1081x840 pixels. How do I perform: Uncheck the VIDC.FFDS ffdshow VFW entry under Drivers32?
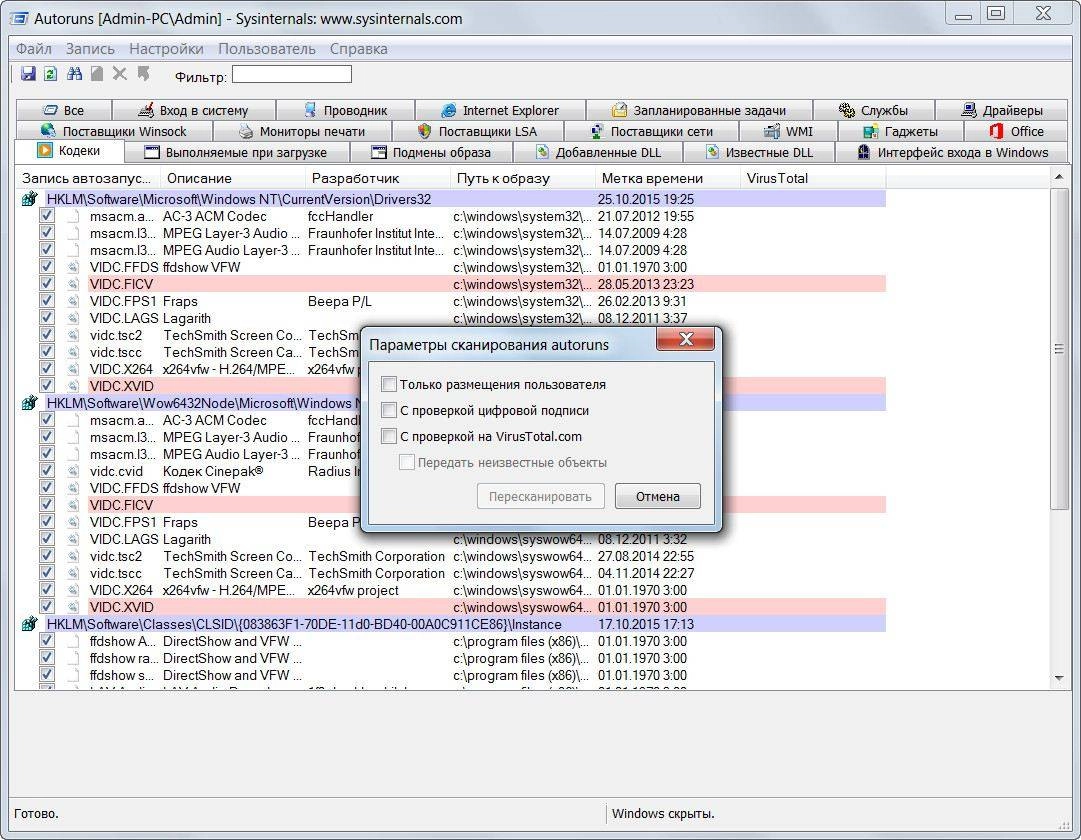click(46, 267)
